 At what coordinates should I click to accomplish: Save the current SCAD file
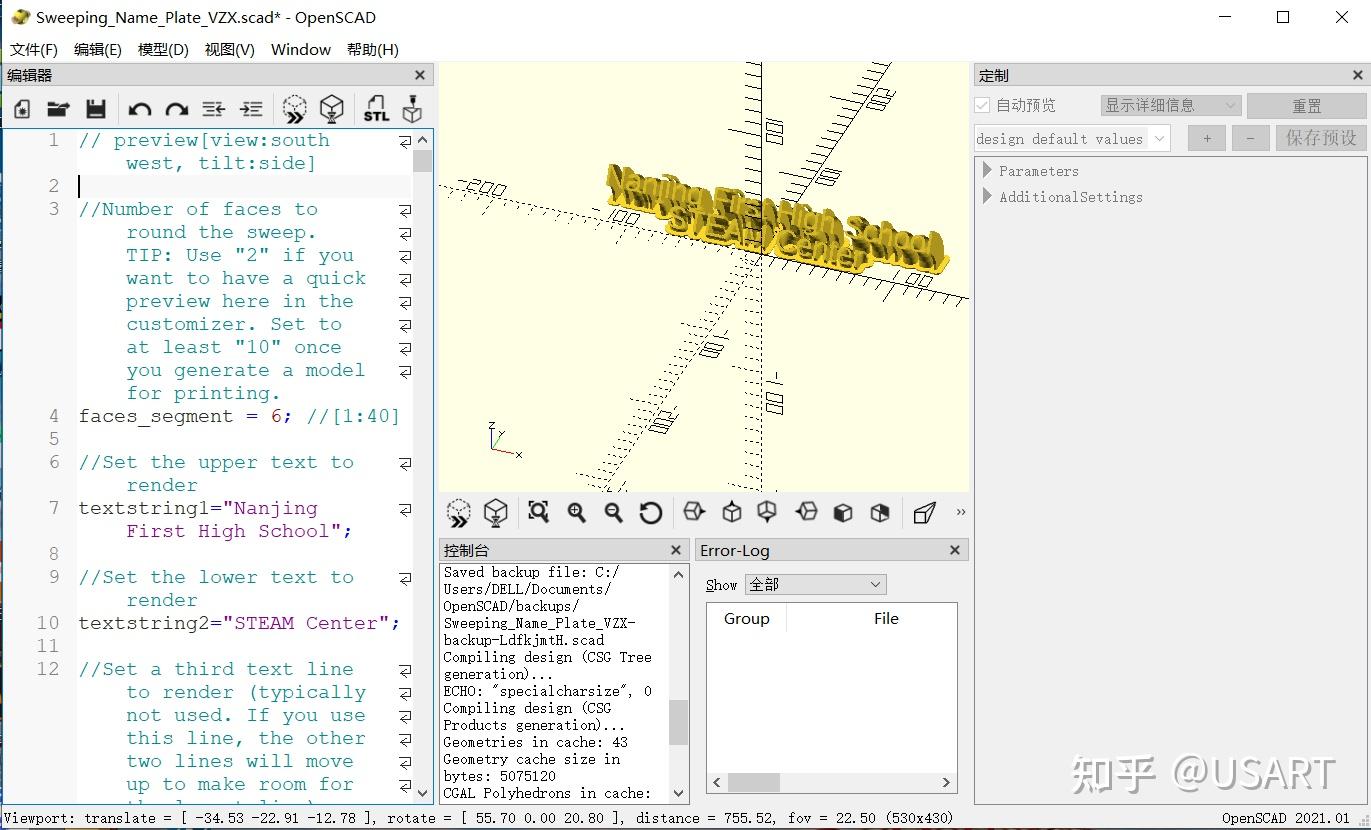tap(95, 108)
